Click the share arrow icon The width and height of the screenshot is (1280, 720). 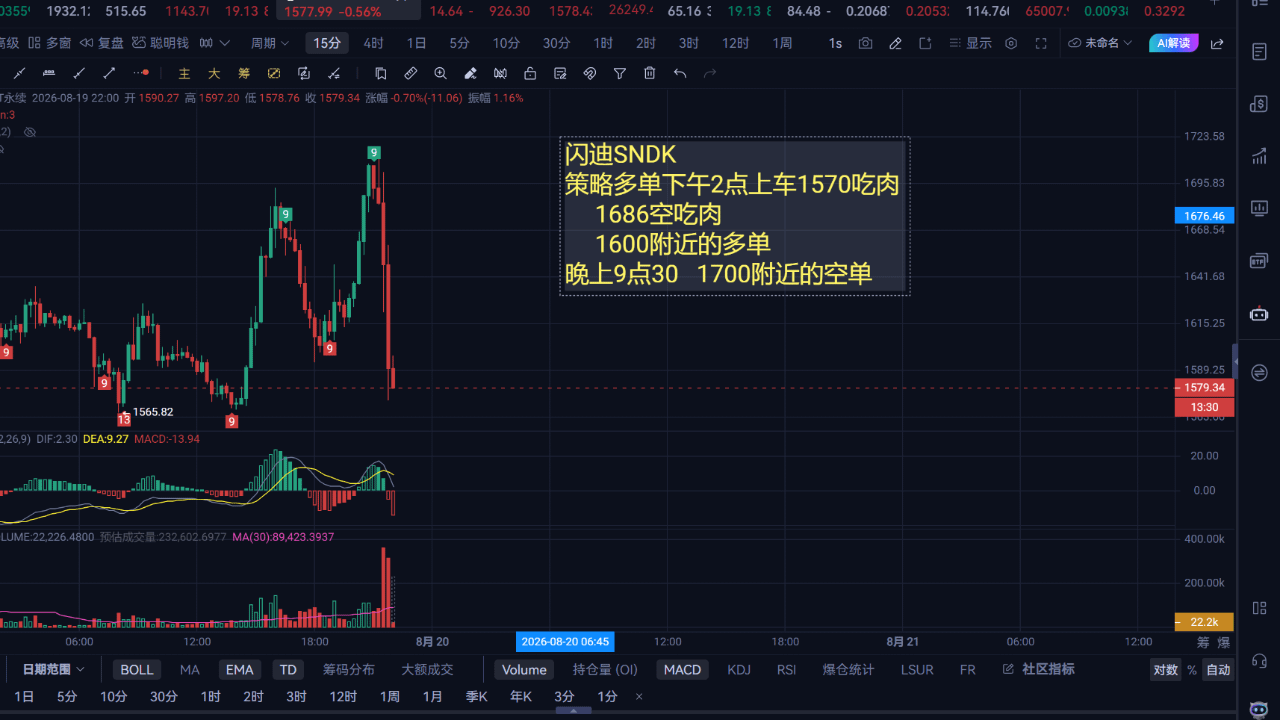1217,44
